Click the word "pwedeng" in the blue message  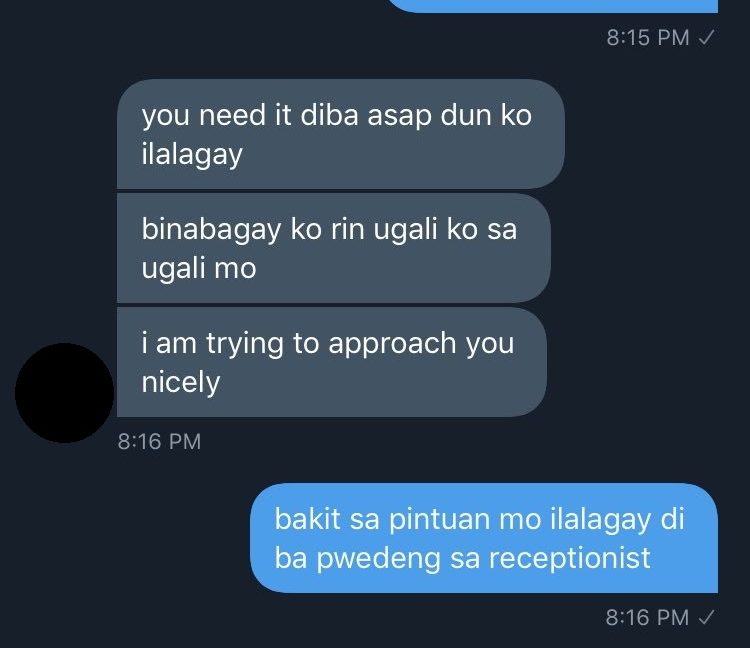click(x=378, y=560)
